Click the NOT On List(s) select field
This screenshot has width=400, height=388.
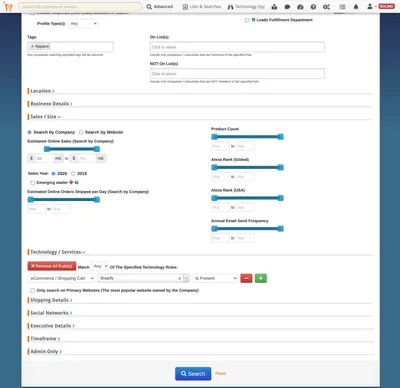237,74
